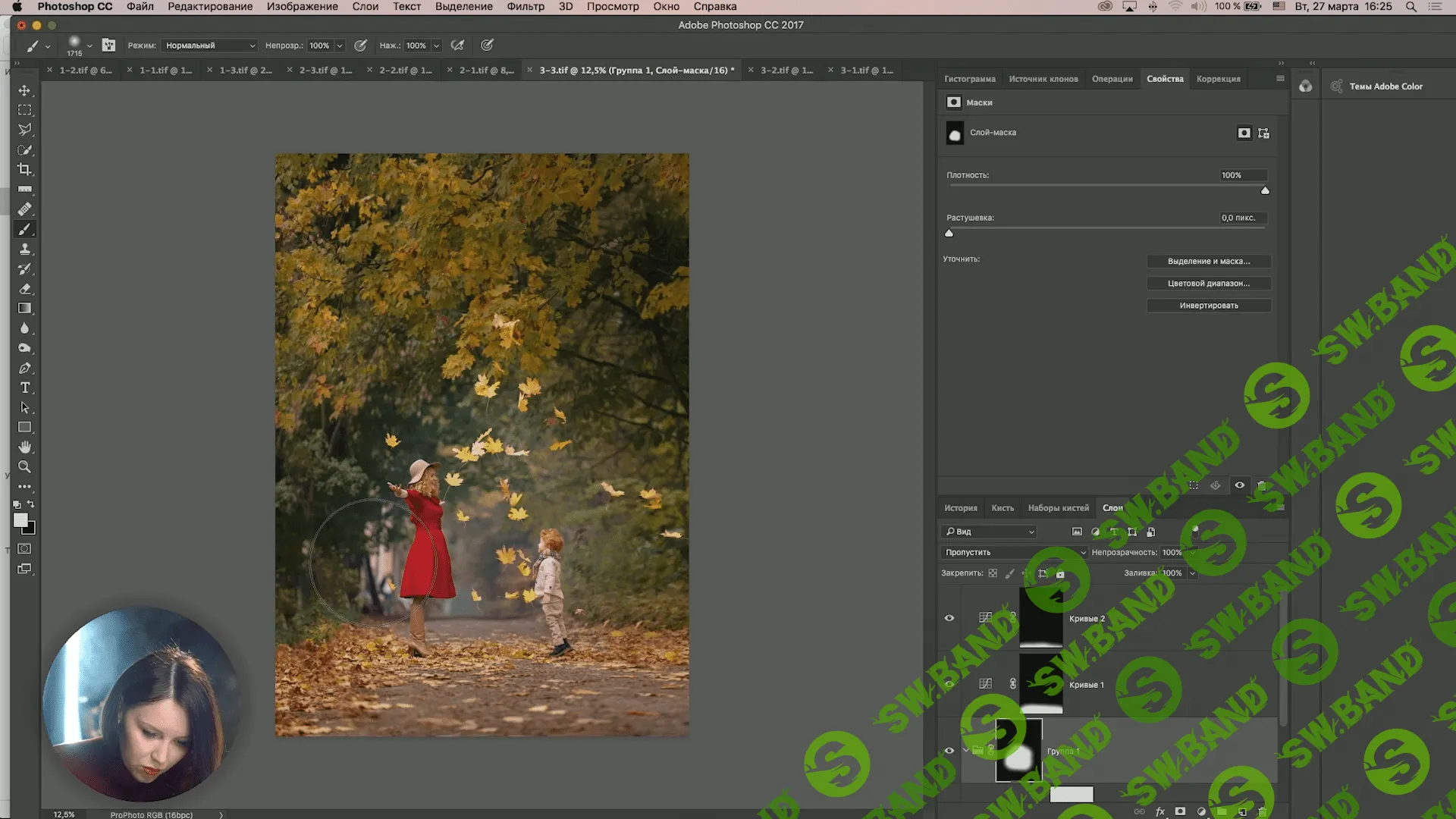The image size is (1456, 819).
Task: Open the brush Режим blending dropdown
Action: pos(210,45)
